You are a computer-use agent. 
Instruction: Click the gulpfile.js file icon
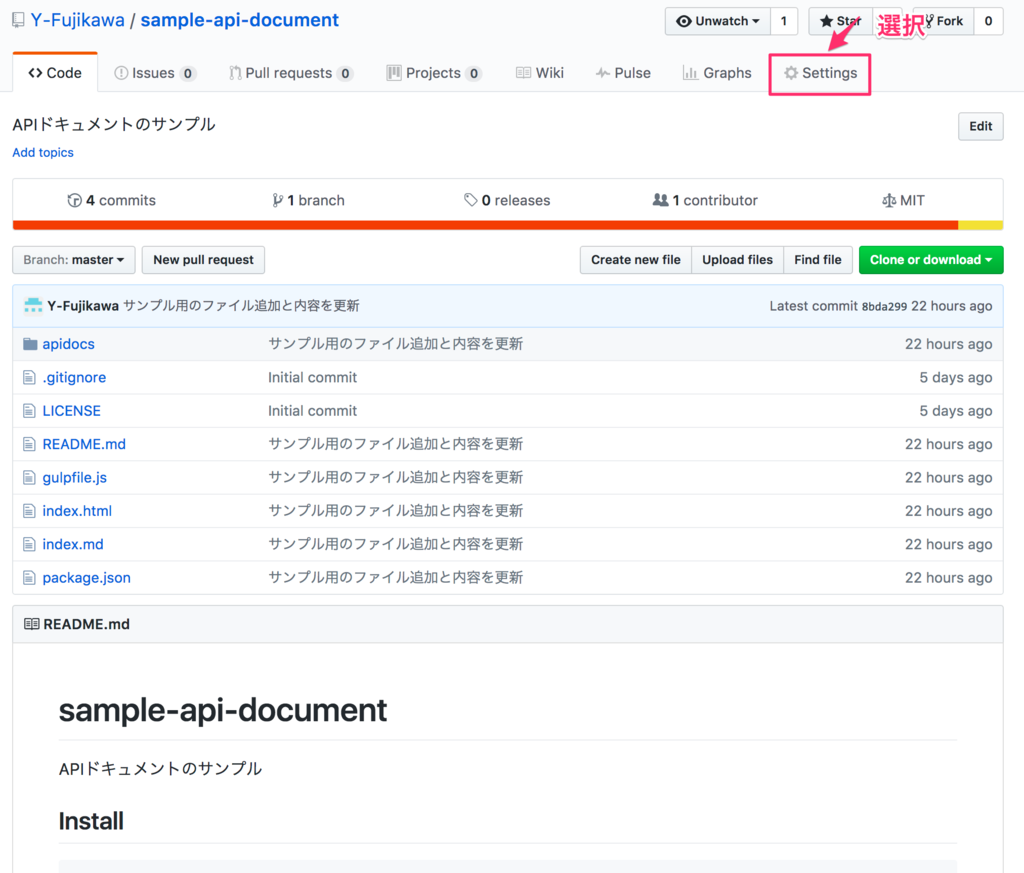click(29, 477)
